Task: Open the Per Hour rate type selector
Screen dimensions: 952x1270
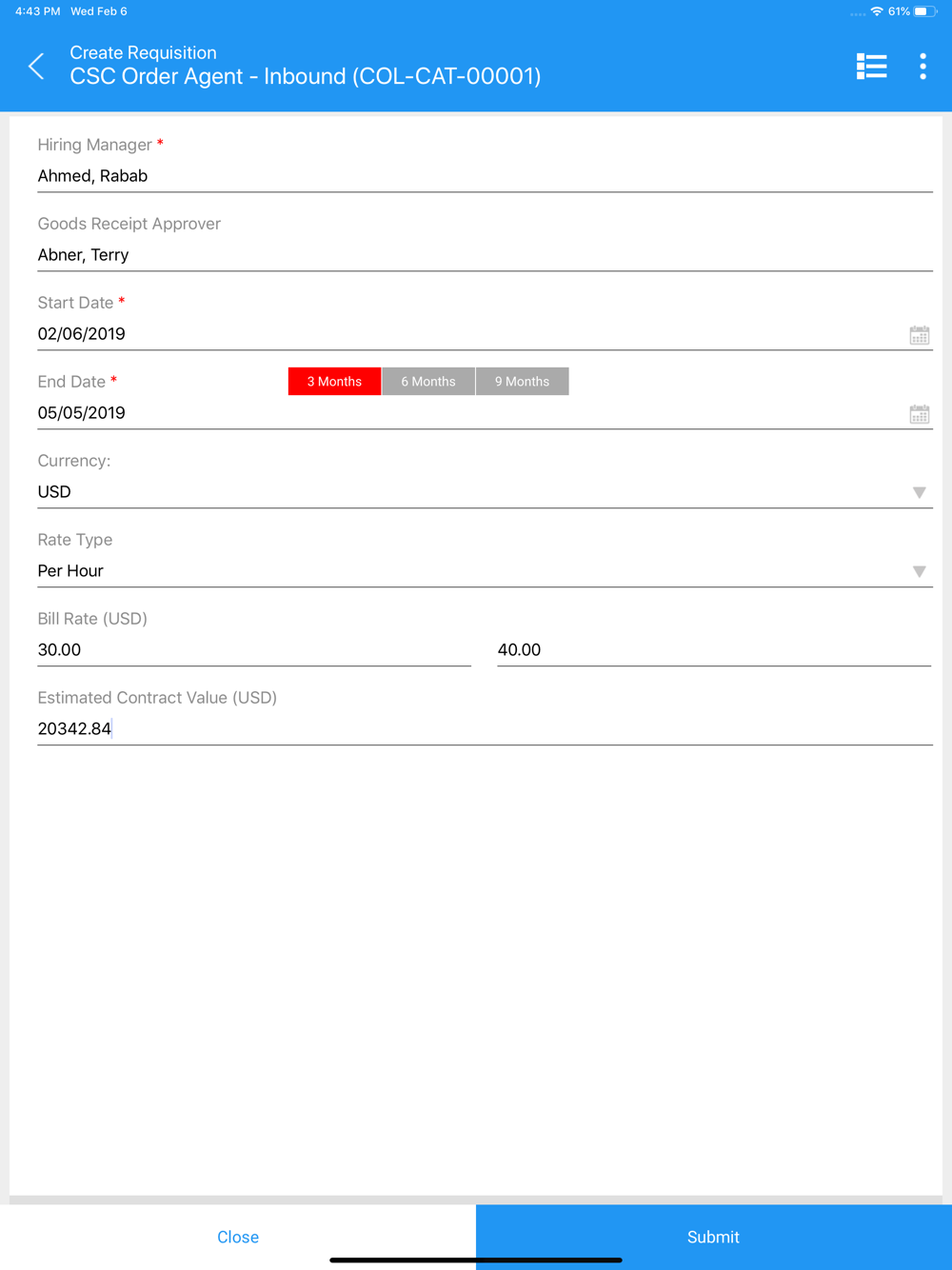Action: click(x=485, y=571)
